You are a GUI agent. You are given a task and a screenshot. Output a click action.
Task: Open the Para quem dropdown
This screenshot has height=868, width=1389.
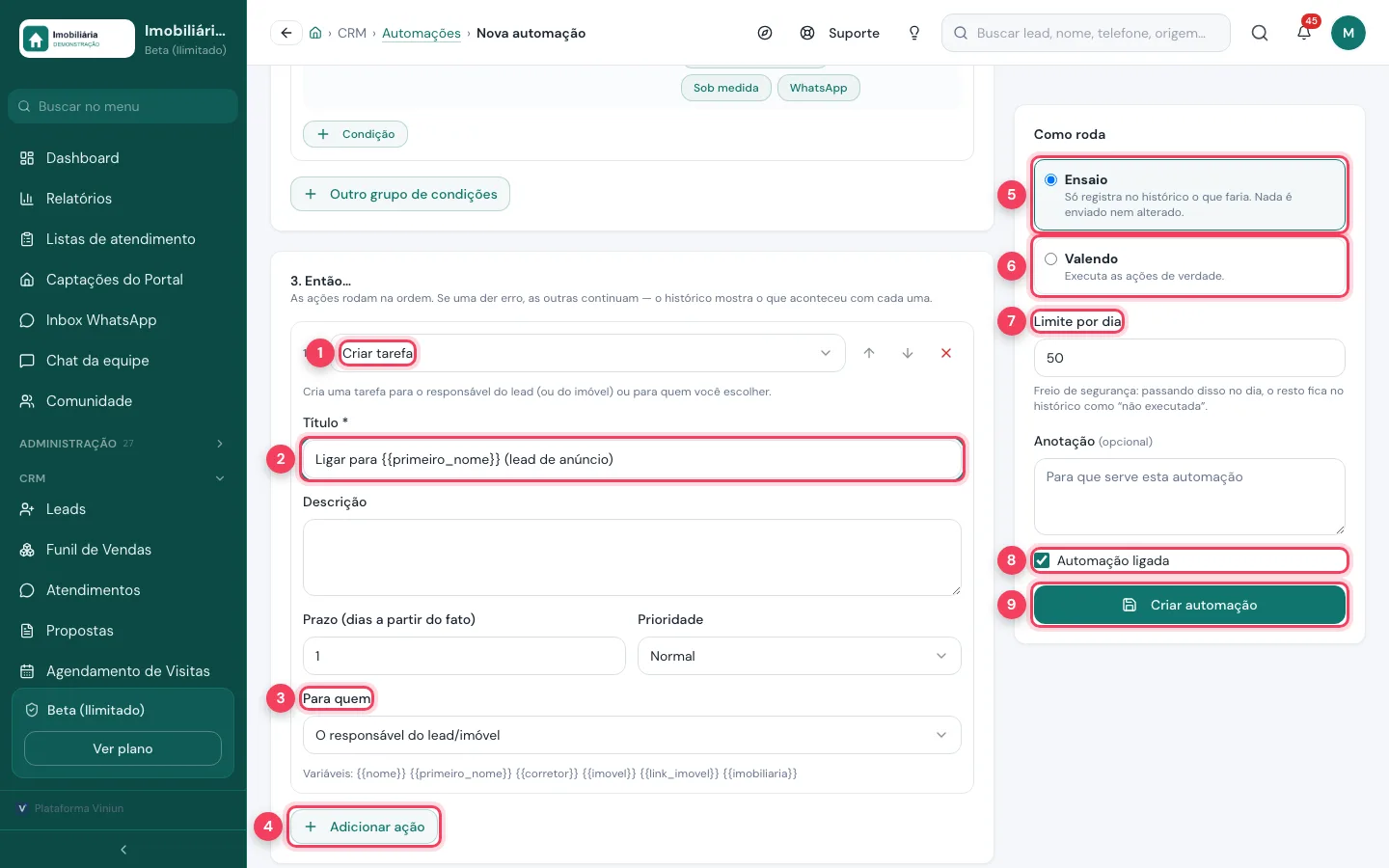[x=632, y=735]
